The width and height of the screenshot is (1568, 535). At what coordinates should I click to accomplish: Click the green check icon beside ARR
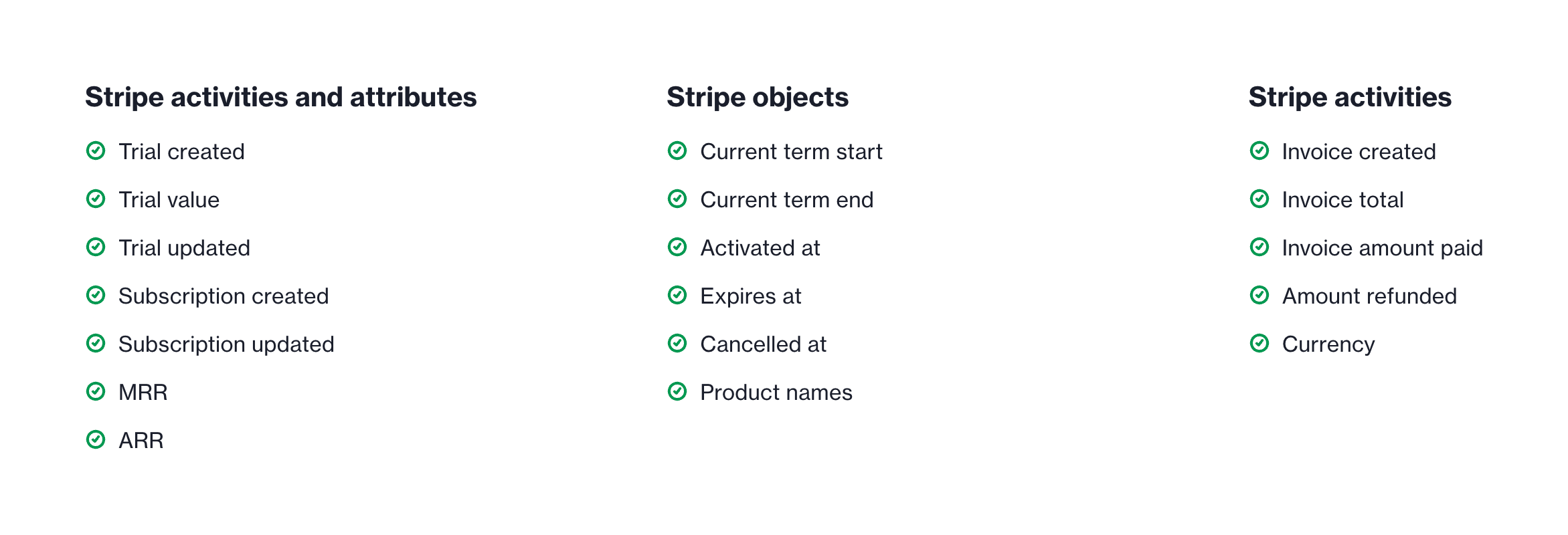(96, 440)
